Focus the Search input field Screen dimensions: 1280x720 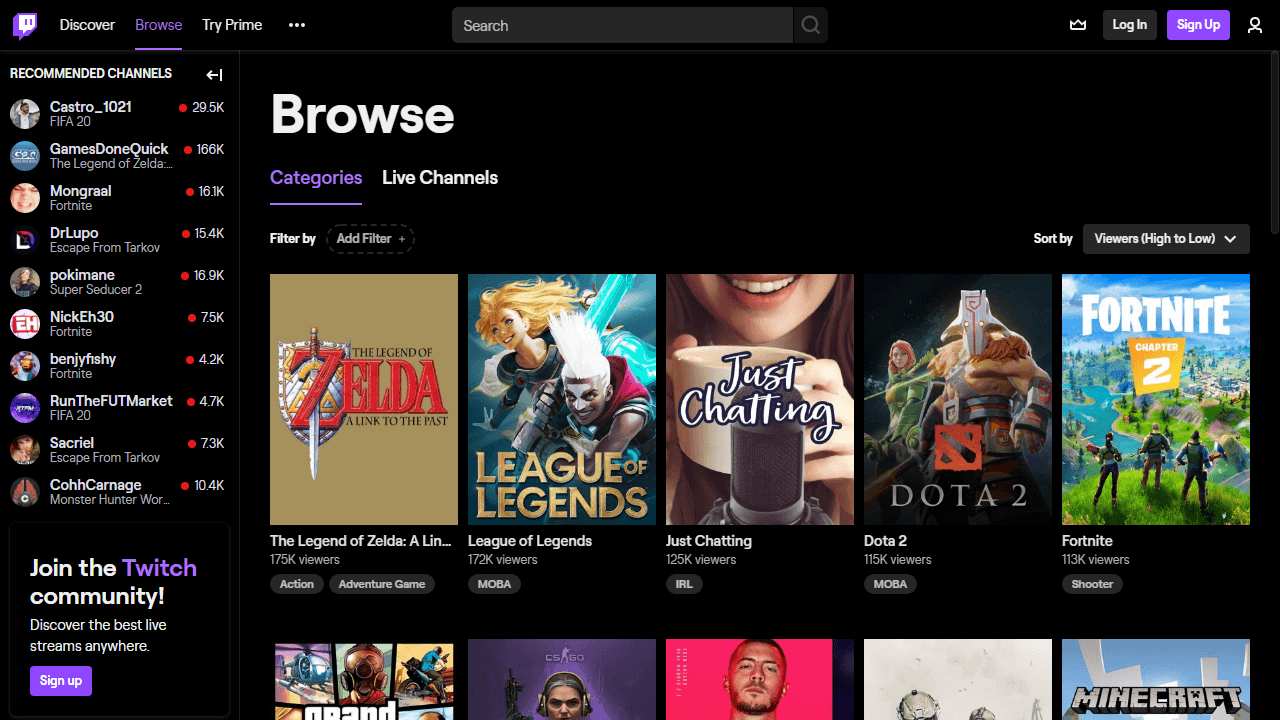[x=623, y=25]
